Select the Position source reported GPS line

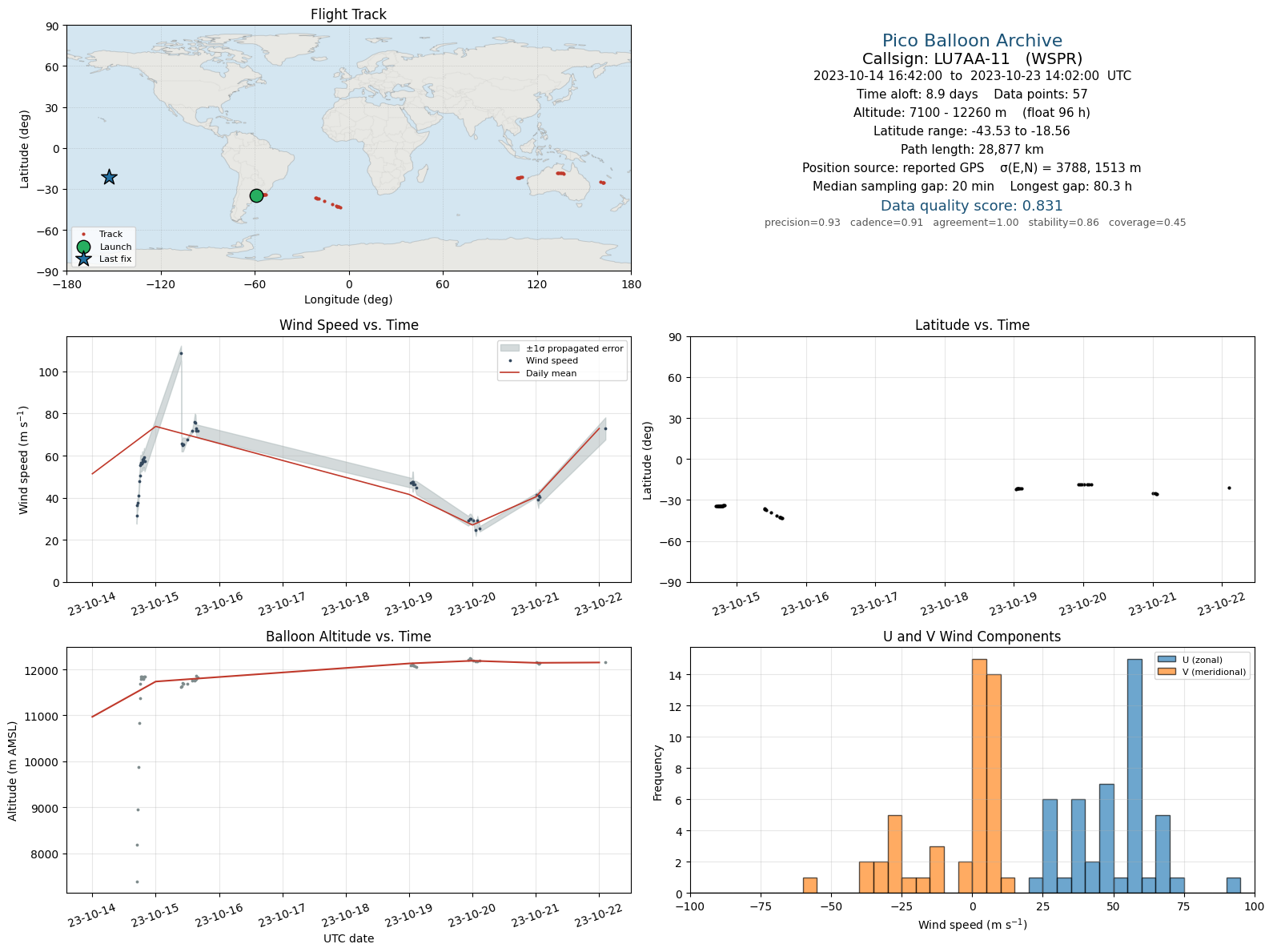tap(972, 168)
